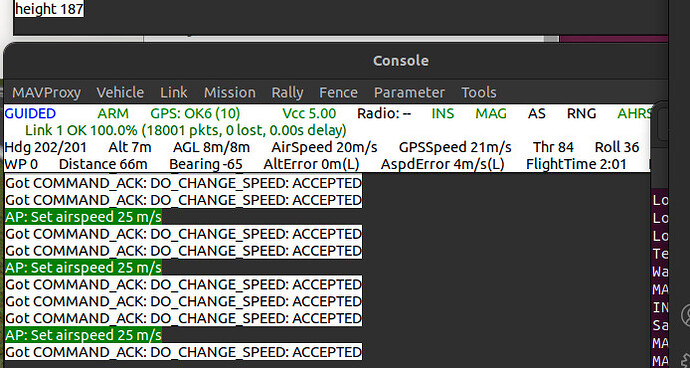
Task: Click the height 187 text field
Action: (x=49, y=9)
